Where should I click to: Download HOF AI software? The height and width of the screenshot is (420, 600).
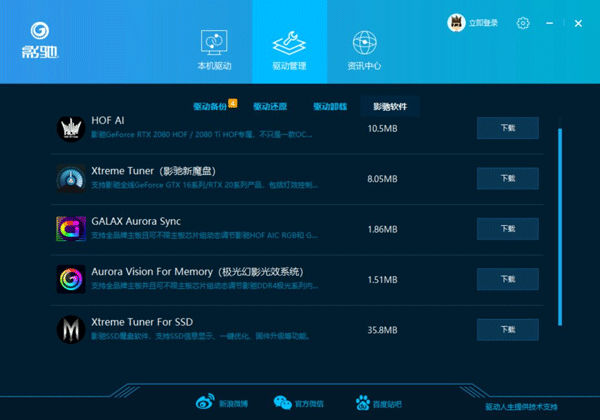coord(508,128)
